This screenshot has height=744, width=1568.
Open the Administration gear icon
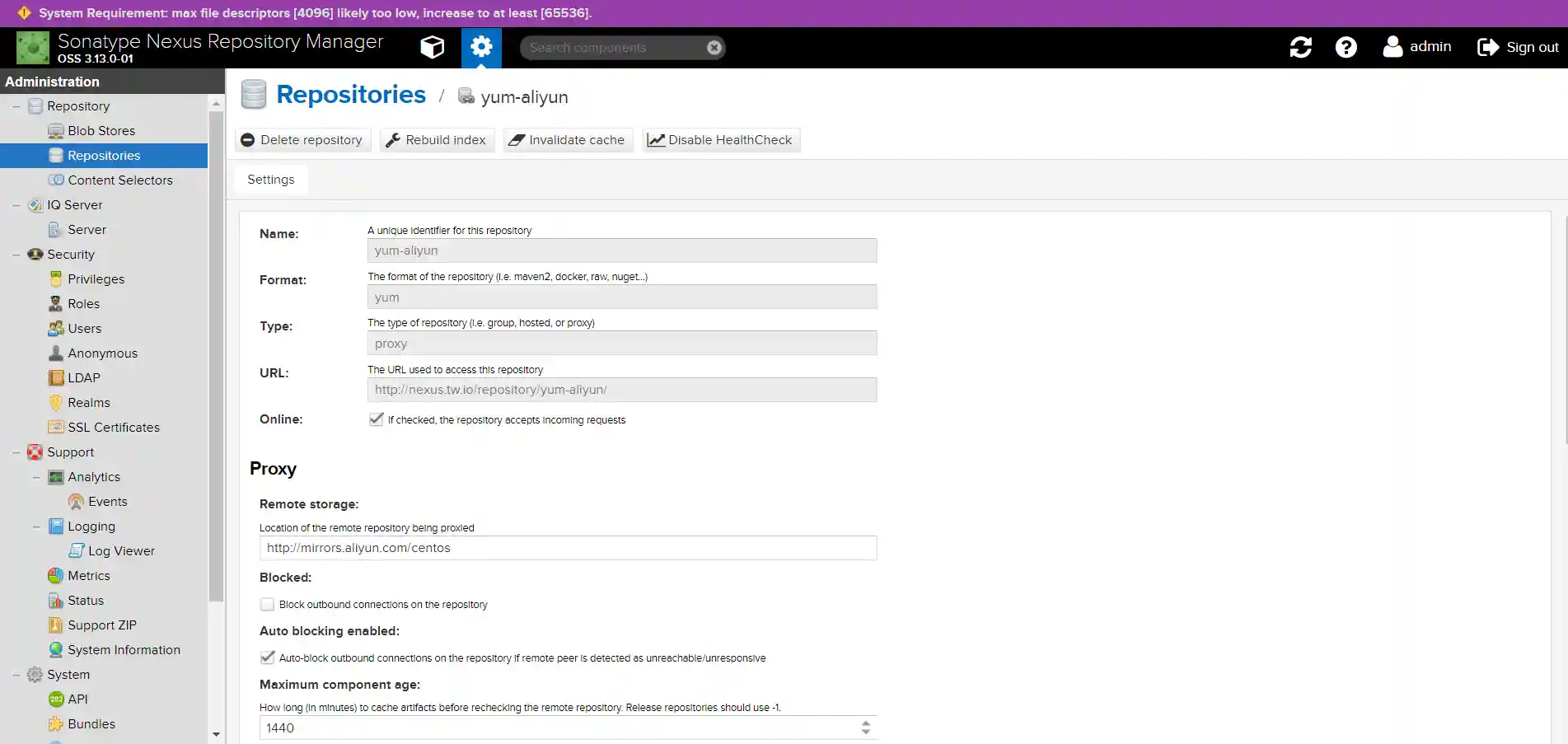click(481, 47)
